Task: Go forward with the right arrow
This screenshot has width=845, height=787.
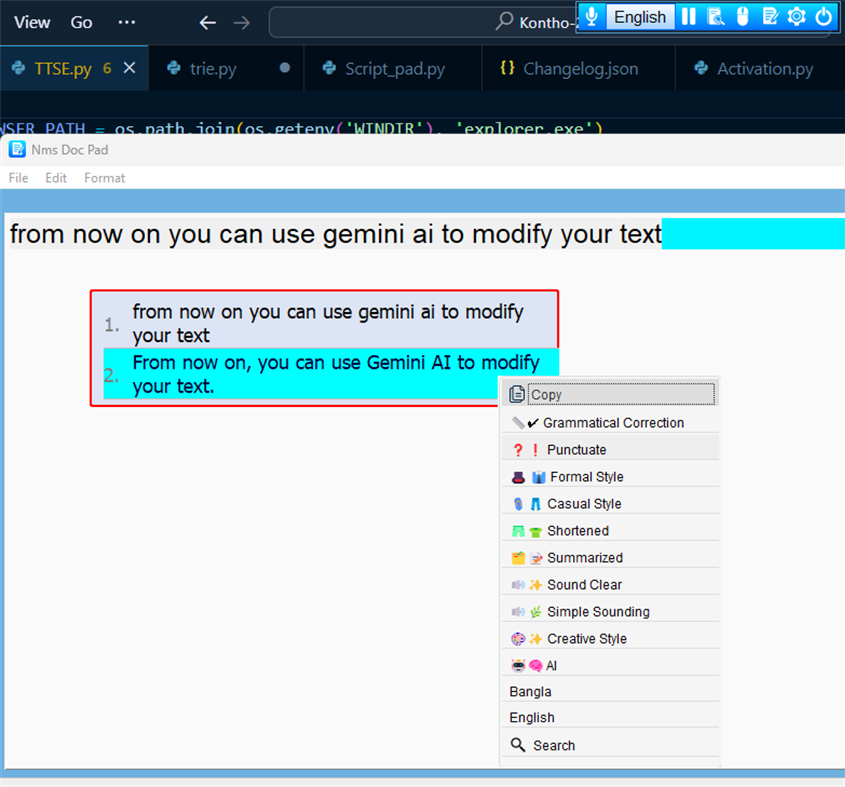Action: pos(241,23)
